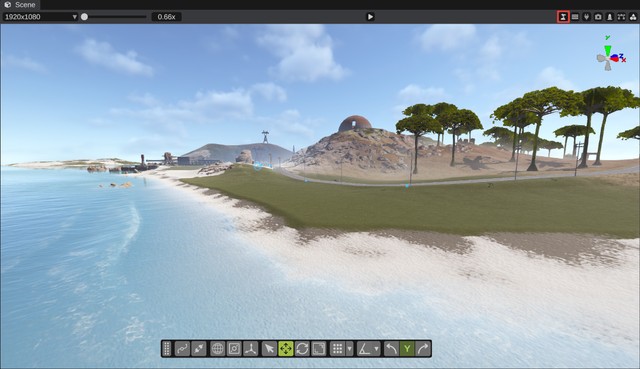Select the rotate tool icon
The height and width of the screenshot is (369, 640).
(302, 349)
